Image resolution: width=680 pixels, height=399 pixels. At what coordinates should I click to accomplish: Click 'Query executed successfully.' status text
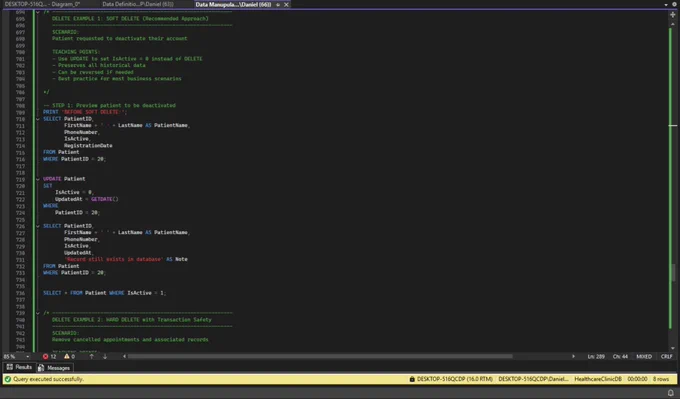point(48,379)
